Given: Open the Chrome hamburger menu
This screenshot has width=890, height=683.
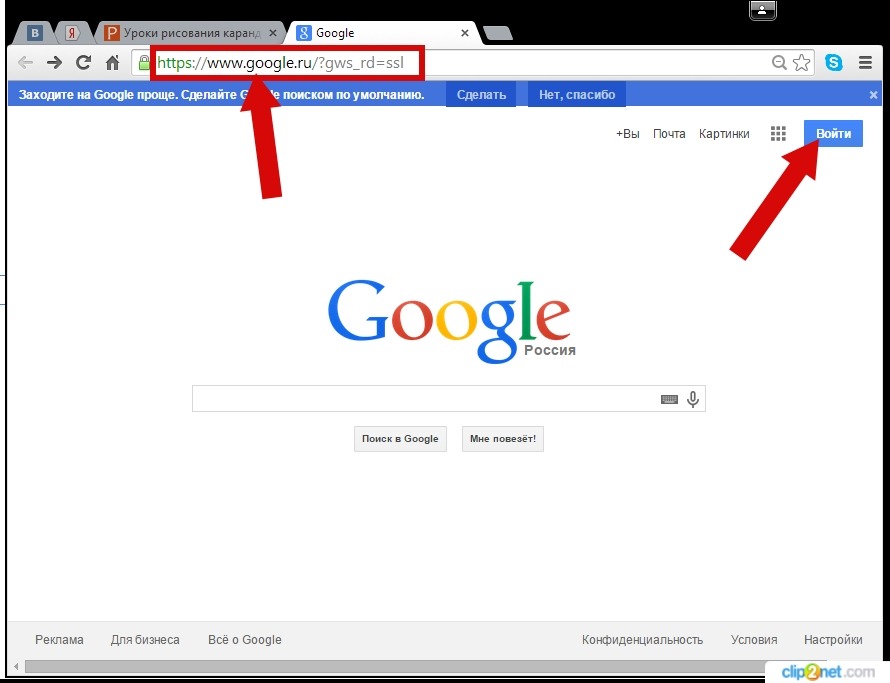Looking at the screenshot, I should point(865,62).
